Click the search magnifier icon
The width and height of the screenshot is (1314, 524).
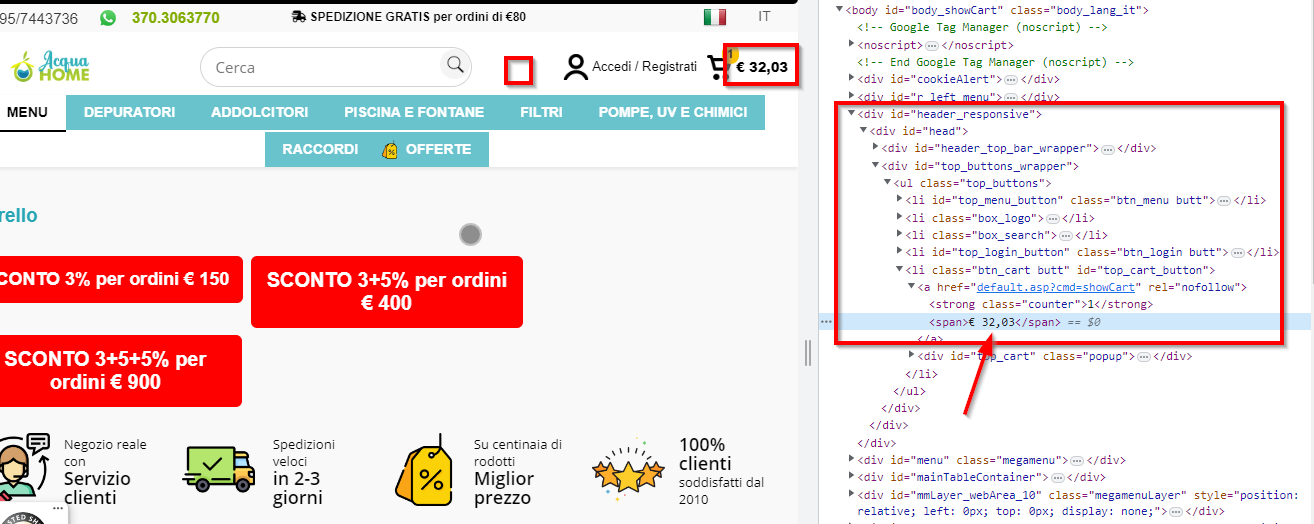[455, 66]
